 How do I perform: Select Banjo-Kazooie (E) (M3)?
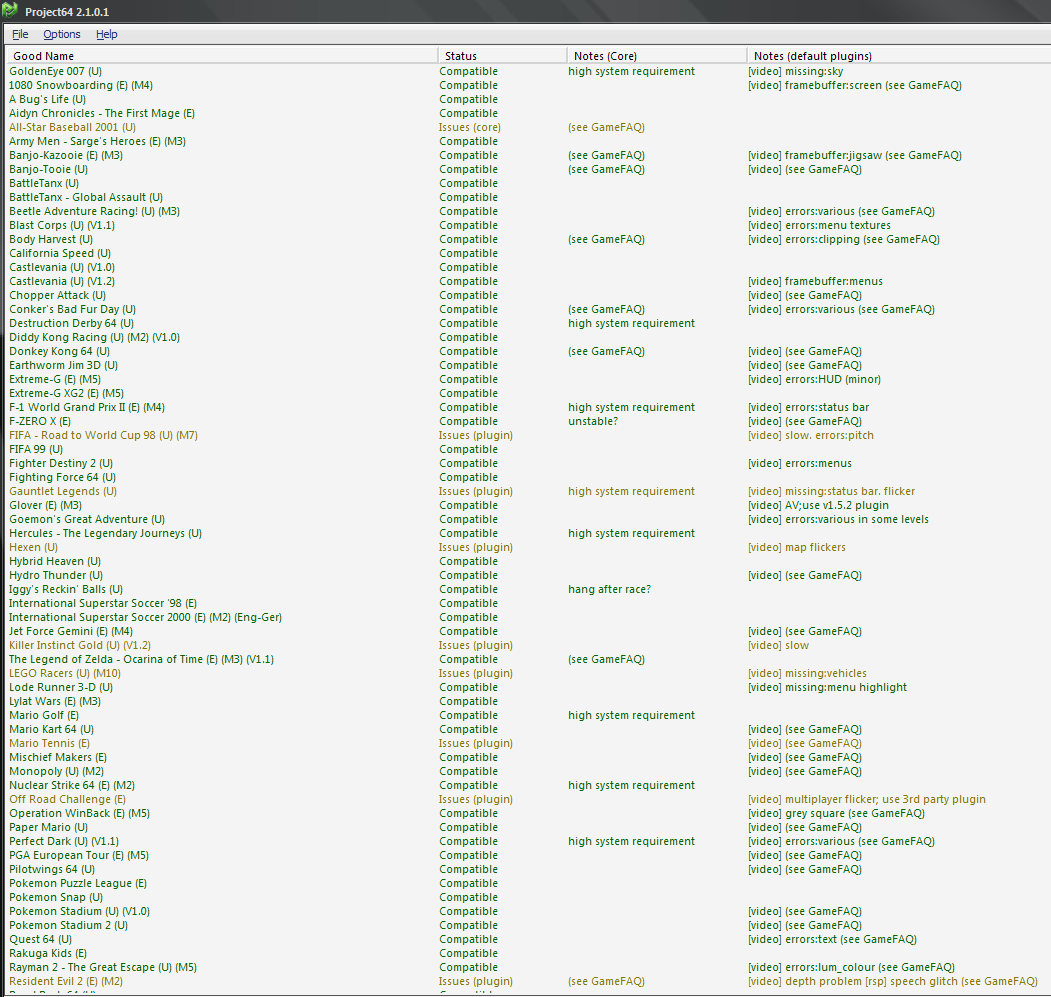66,156
